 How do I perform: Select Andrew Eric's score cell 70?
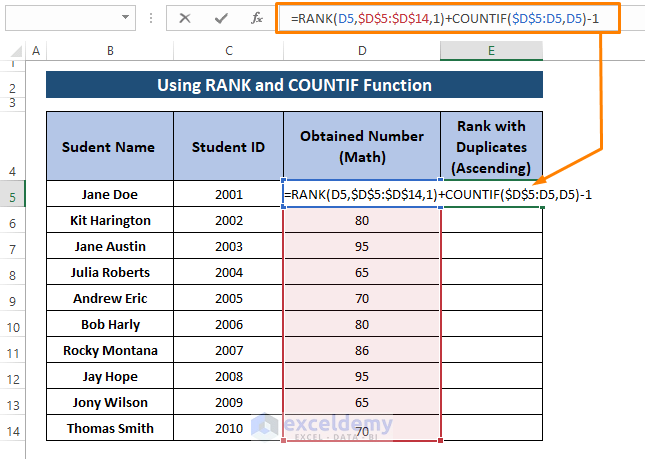tap(362, 298)
